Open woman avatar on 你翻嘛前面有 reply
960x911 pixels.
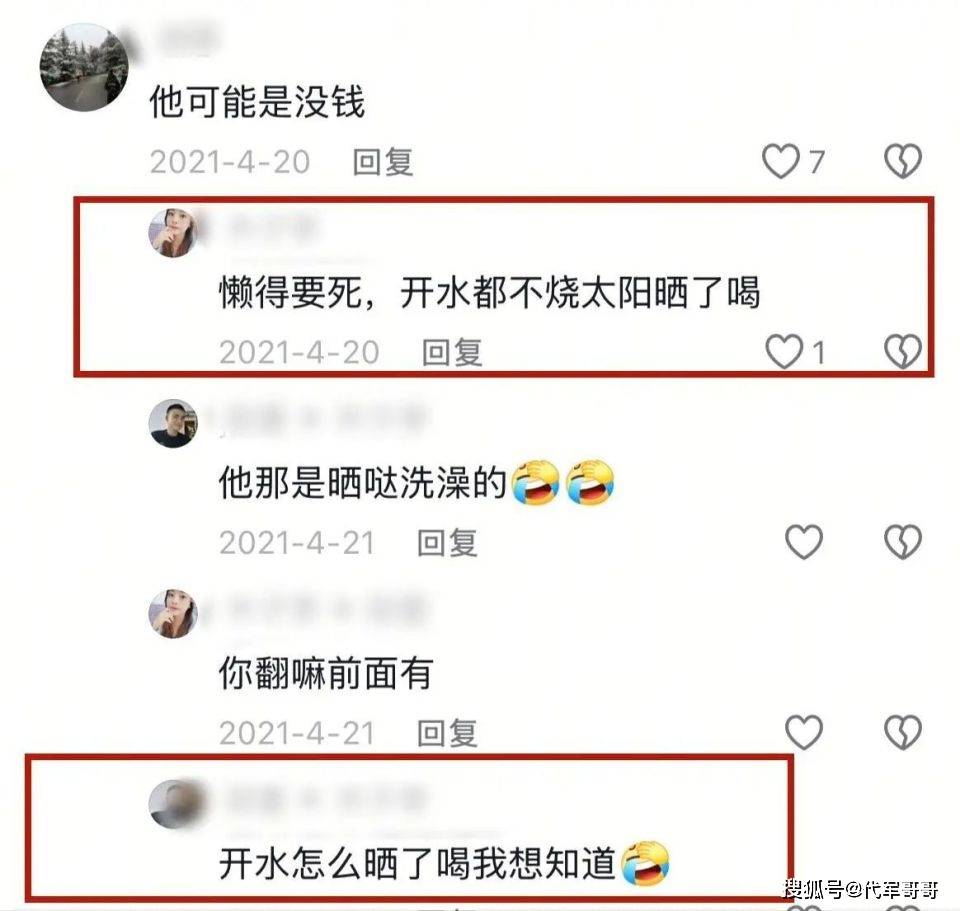pos(173,614)
